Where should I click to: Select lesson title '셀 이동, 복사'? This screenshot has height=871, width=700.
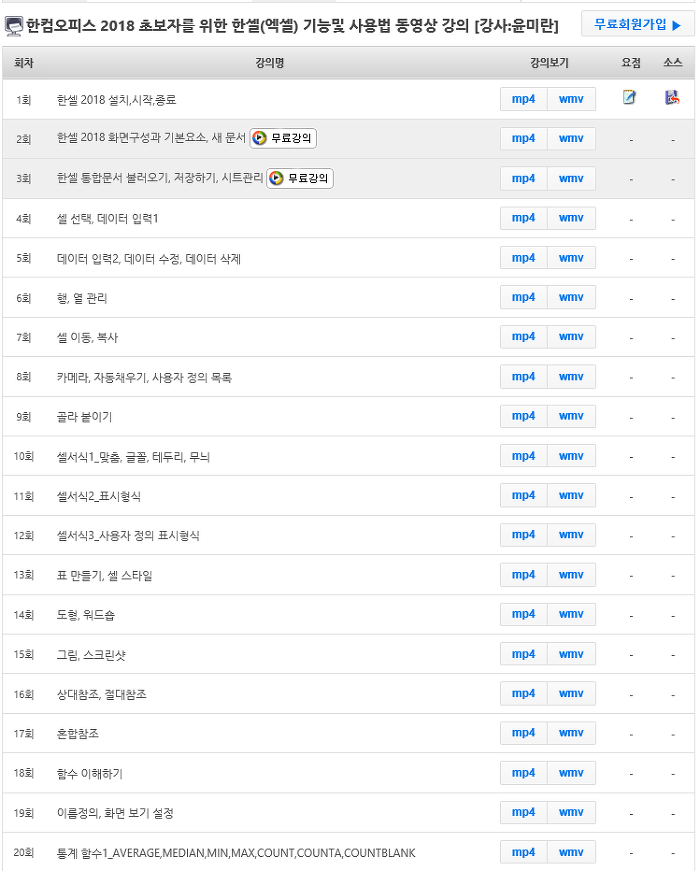tap(87, 338)
